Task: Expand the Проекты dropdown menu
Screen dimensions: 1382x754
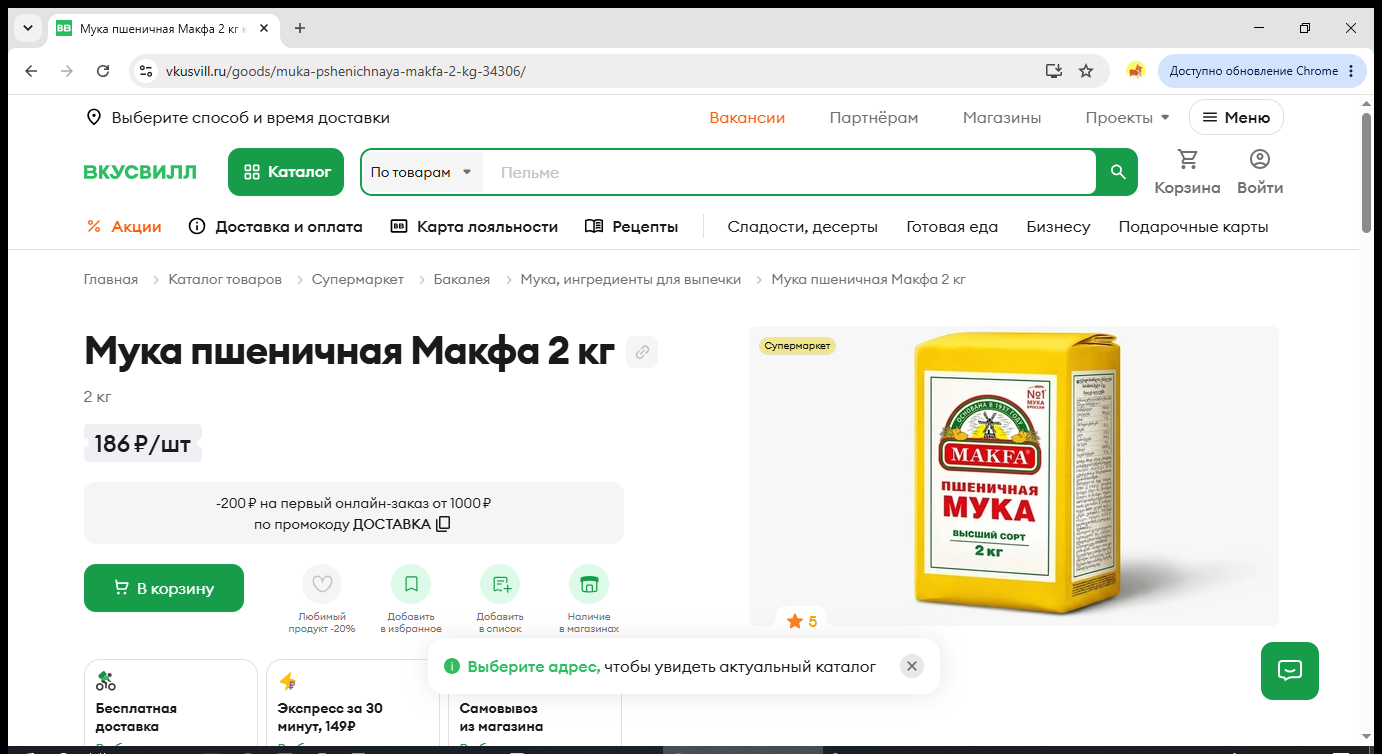Action: click(x=1127, y=118)
